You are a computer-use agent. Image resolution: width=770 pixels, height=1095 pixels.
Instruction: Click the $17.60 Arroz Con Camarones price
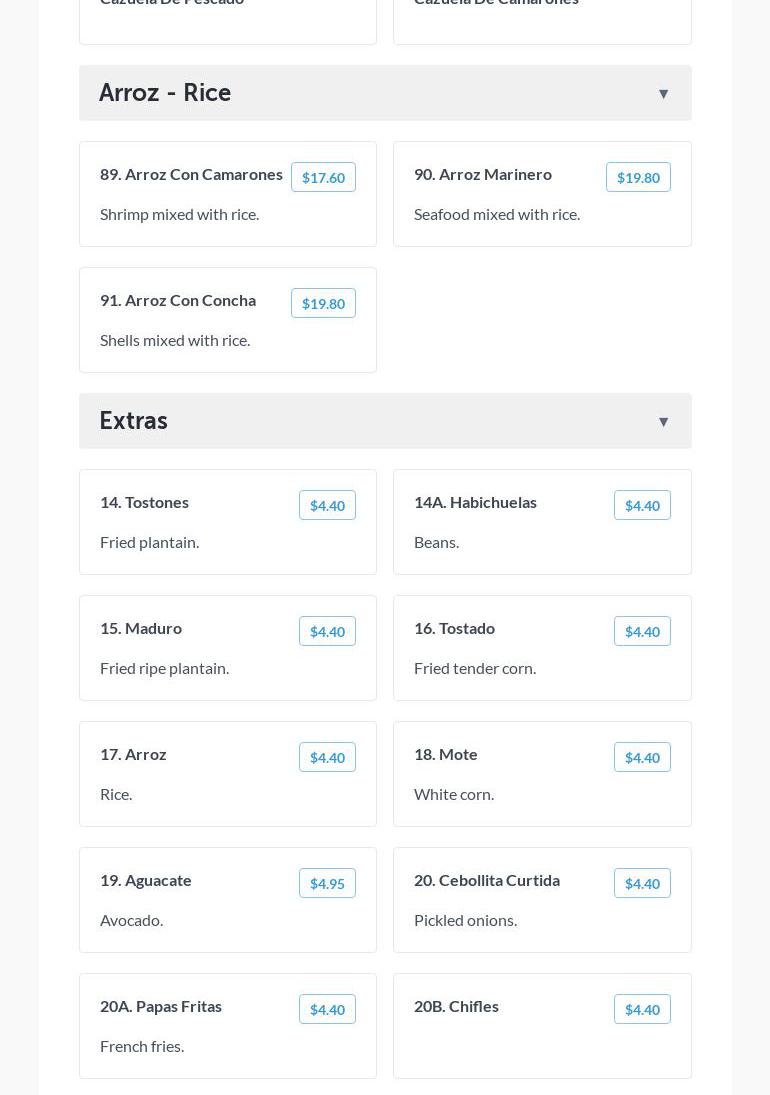point(323,178)
